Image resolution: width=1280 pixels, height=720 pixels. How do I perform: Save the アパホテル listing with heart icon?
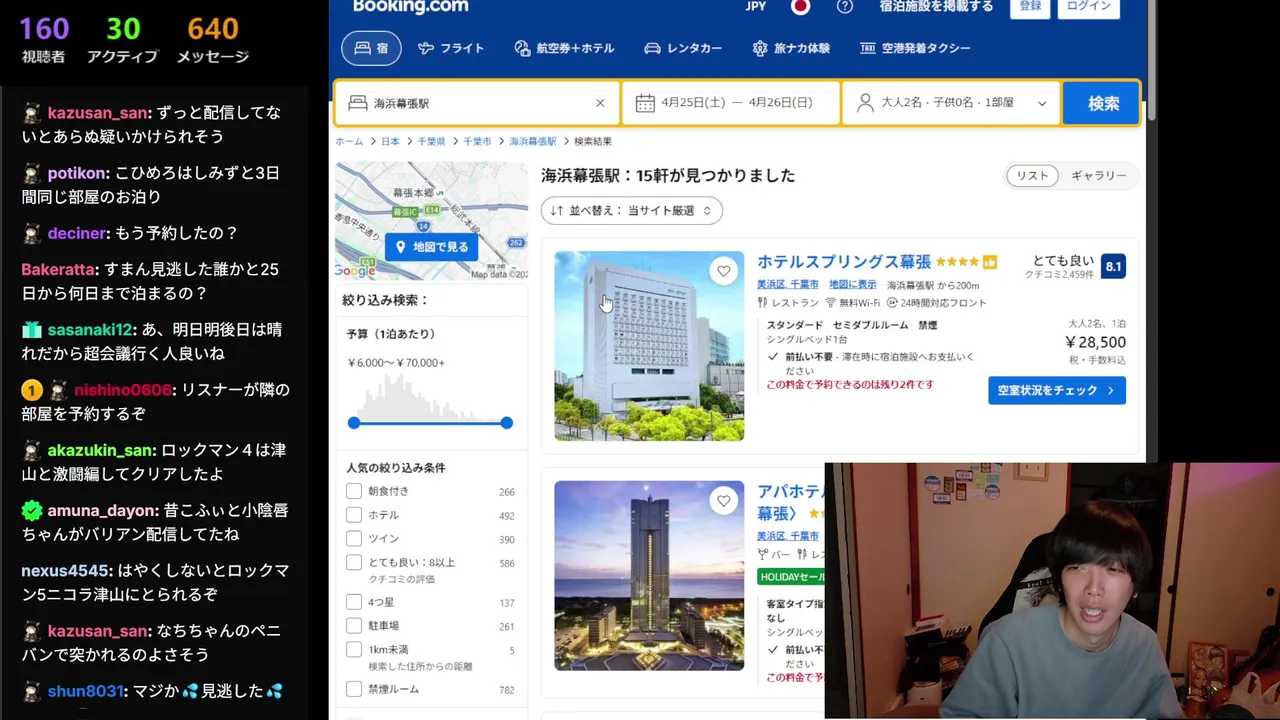click(724, 501)
